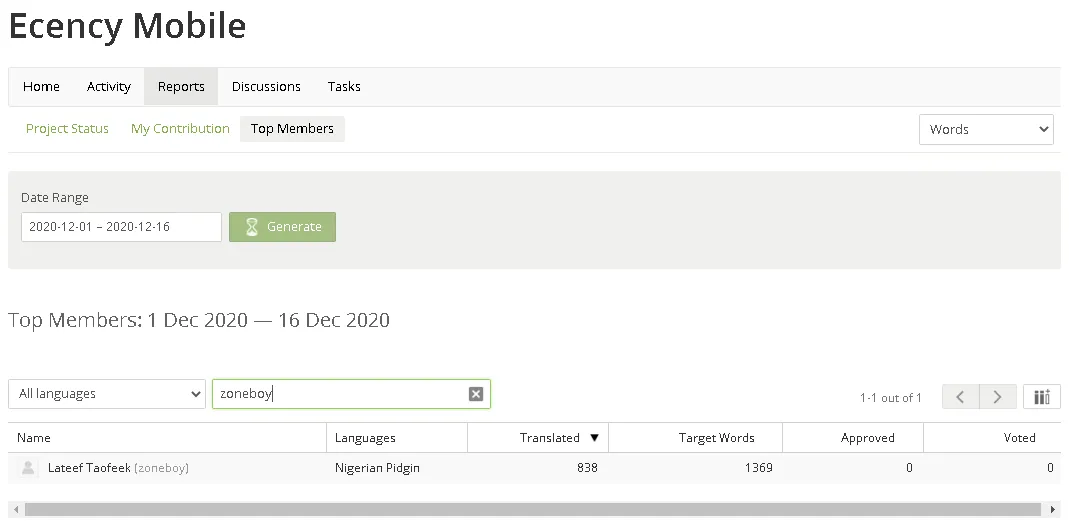Go to next results page arrow
The height and width of the screenshot is (521, 1069).
(x=997, y=397)
